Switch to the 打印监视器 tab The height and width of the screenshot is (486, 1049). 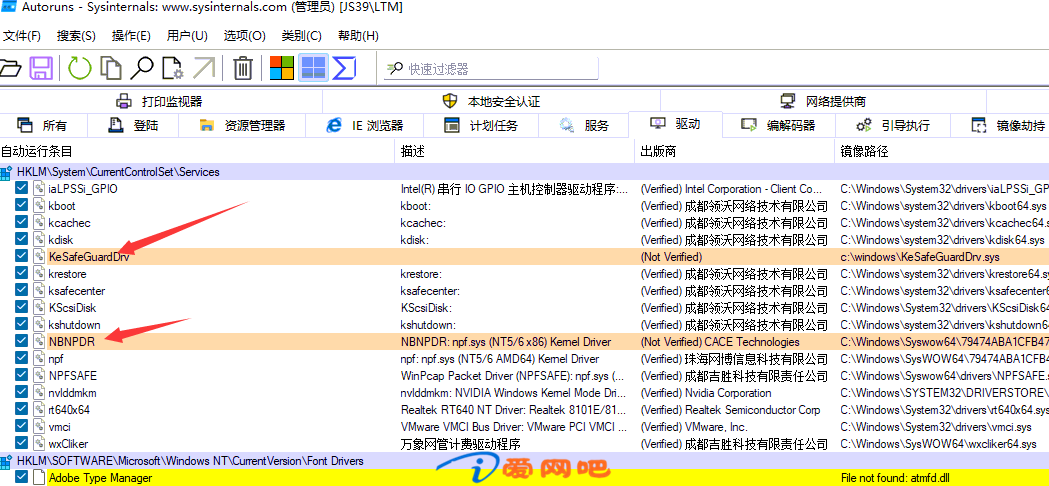pyautogui.click(x=161, y=102)
